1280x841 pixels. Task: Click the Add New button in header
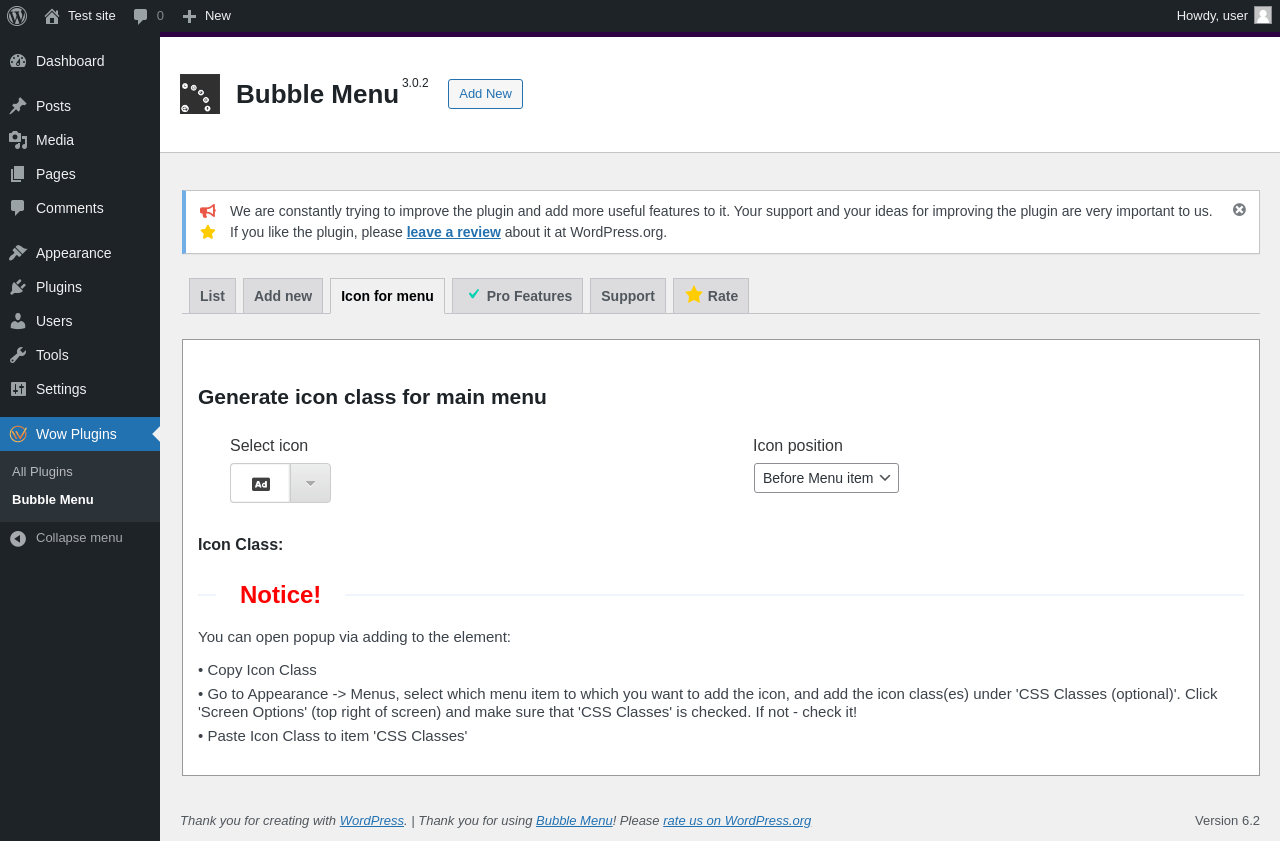tap(485, 94)
